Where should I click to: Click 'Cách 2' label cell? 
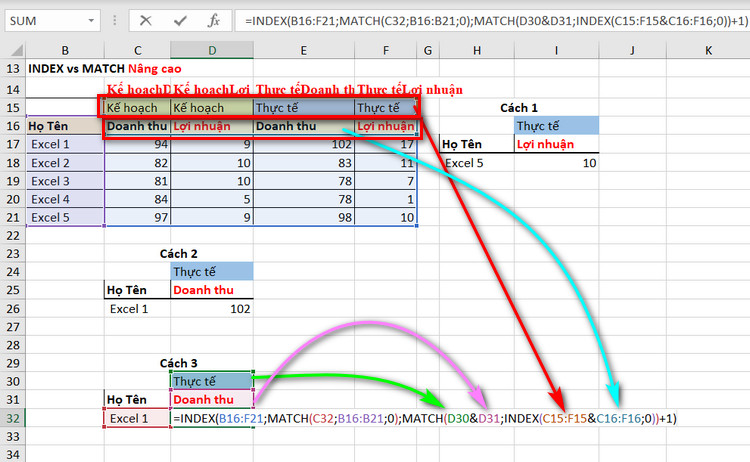coord(178,254)
